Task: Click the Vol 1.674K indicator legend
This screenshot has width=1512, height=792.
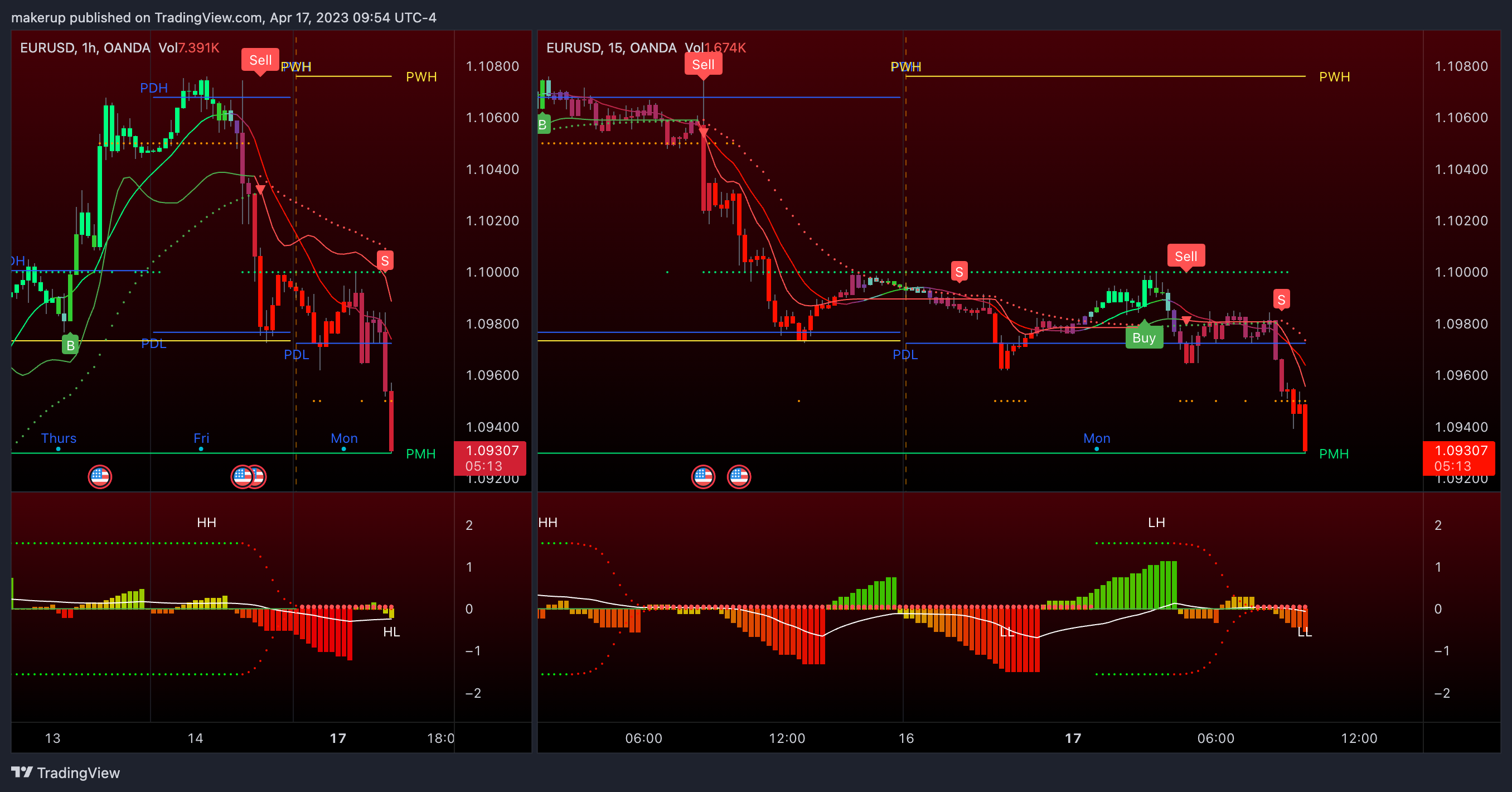Action: 715,47
